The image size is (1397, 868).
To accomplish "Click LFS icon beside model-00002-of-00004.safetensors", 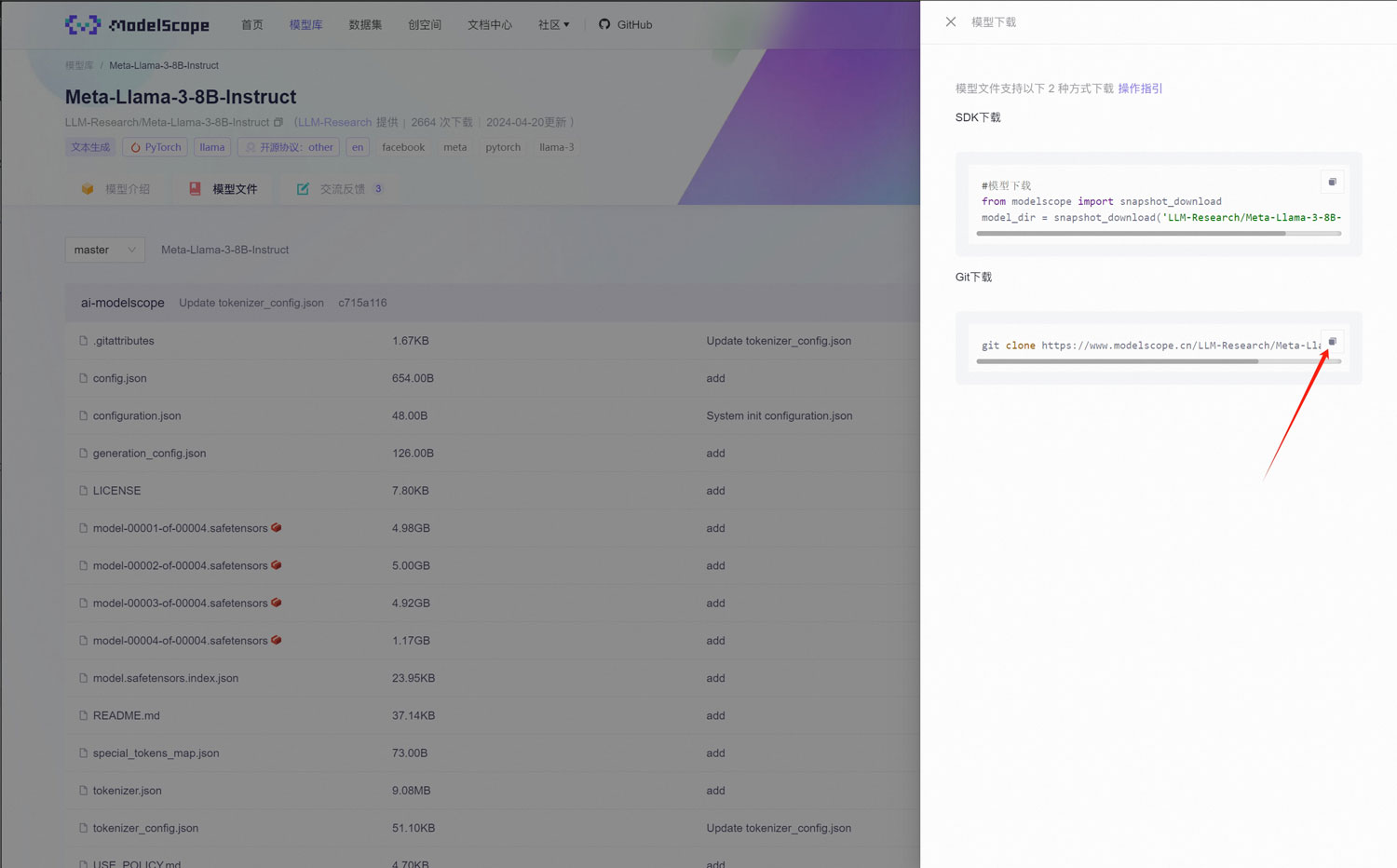I will (x=277, y=565).
